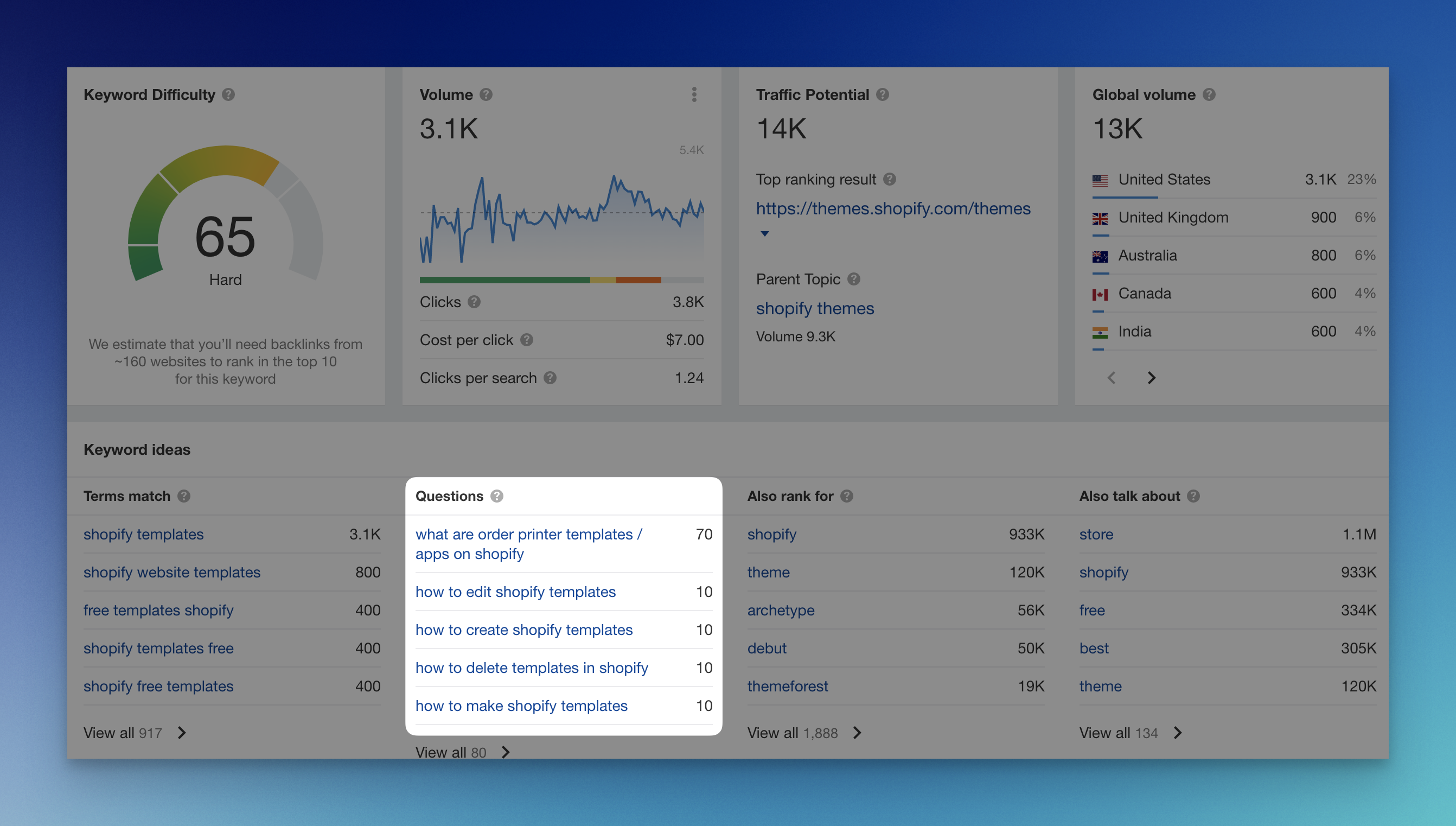Click the Top ranking result help icon

pyautogui.click(x=890, y=179)
